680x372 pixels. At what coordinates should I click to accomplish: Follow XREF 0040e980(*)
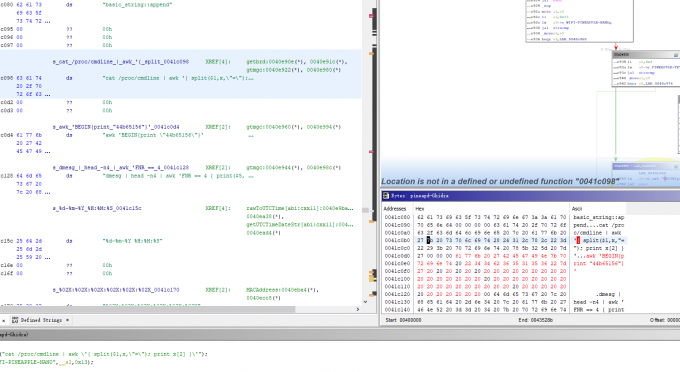tap(324, 70)
